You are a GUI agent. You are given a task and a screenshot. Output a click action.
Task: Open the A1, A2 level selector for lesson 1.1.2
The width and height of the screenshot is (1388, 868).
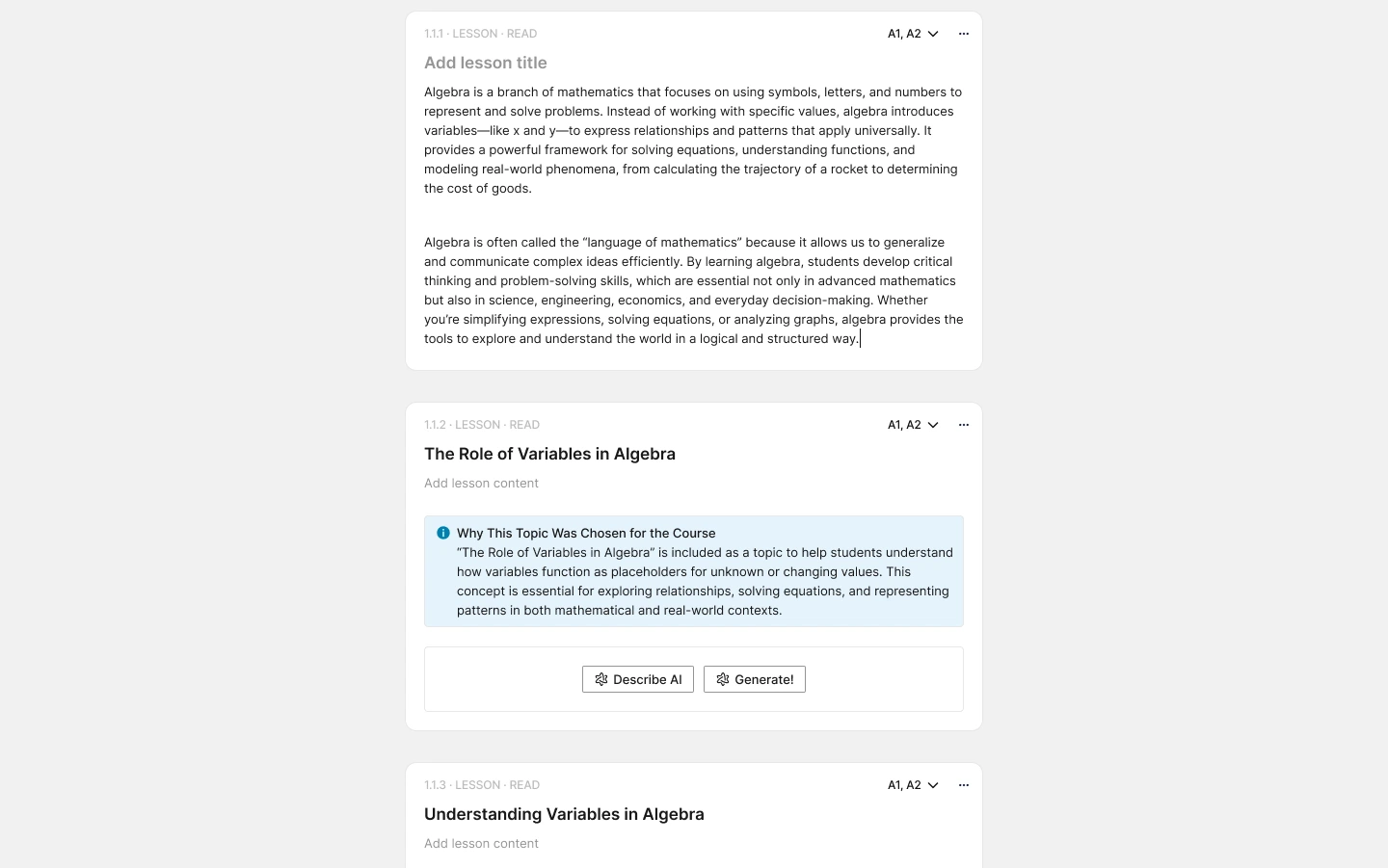(913, 425)
